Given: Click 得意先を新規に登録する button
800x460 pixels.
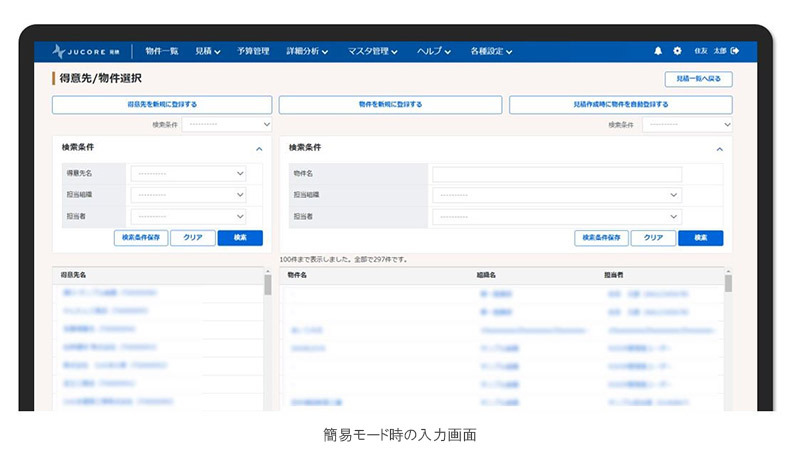Looking at the screenshot, I should click(162, 105).
